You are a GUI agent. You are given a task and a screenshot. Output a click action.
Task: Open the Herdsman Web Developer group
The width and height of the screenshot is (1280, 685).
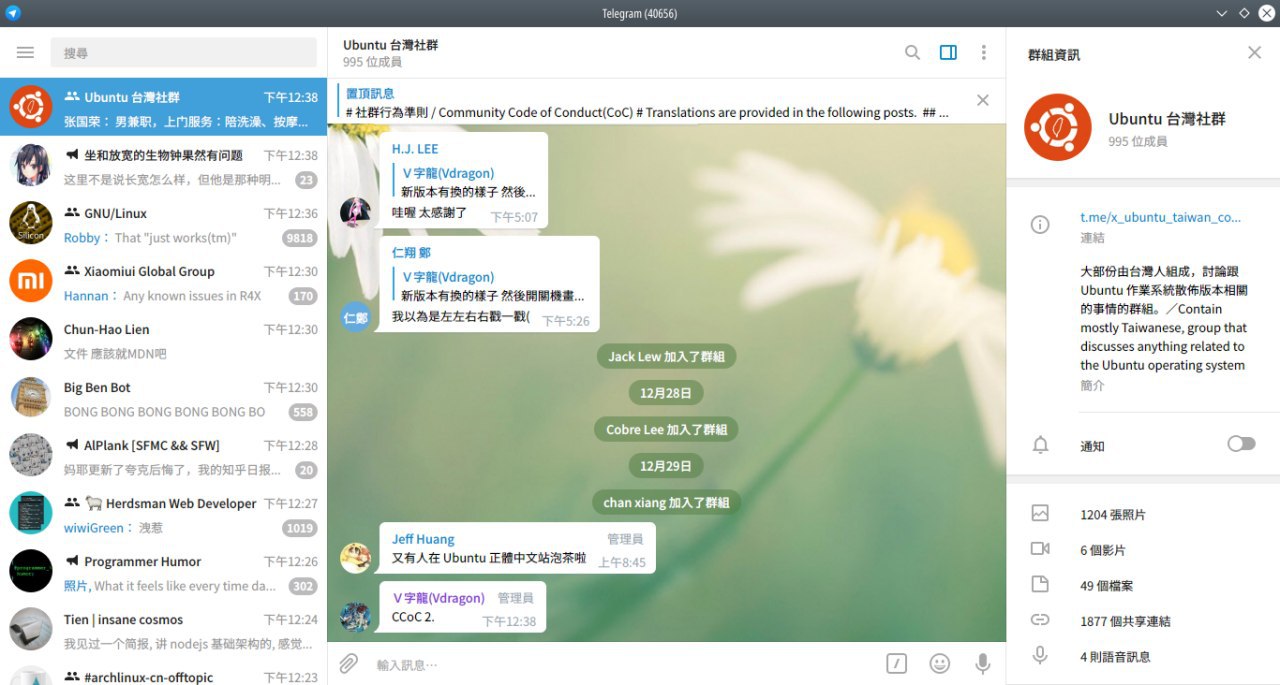[x=163, y=513]
